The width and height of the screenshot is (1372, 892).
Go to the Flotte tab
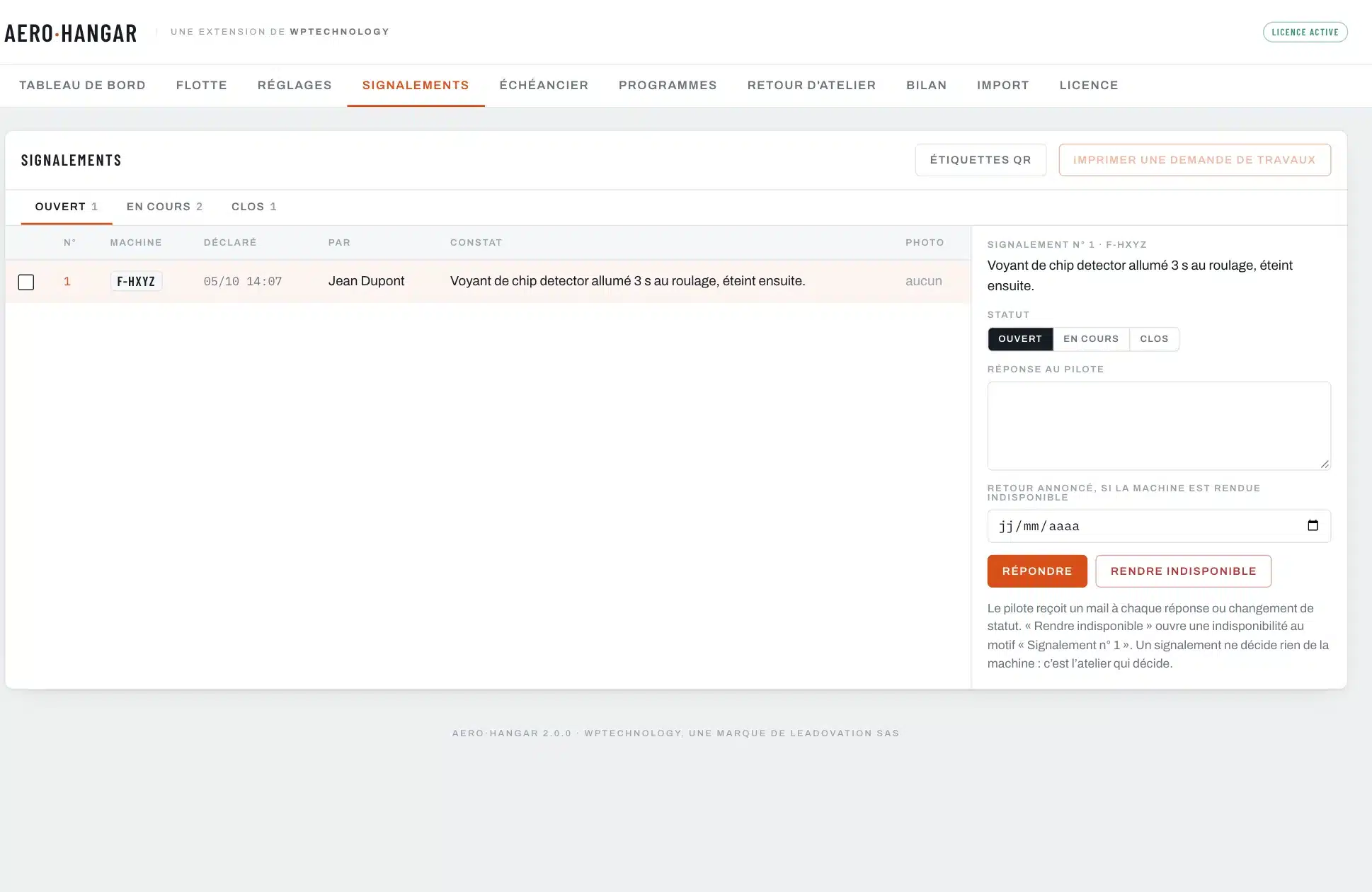(202, 85)
